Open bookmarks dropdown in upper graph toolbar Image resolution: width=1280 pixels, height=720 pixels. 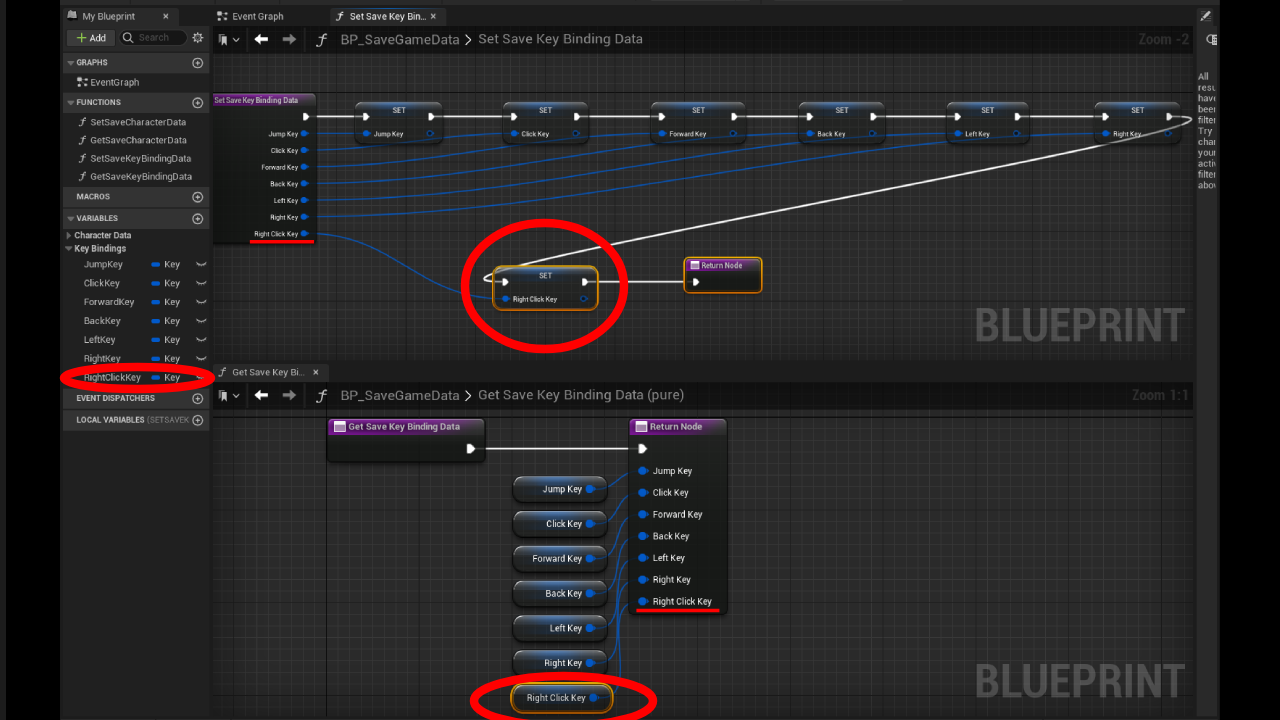point(229,39)
